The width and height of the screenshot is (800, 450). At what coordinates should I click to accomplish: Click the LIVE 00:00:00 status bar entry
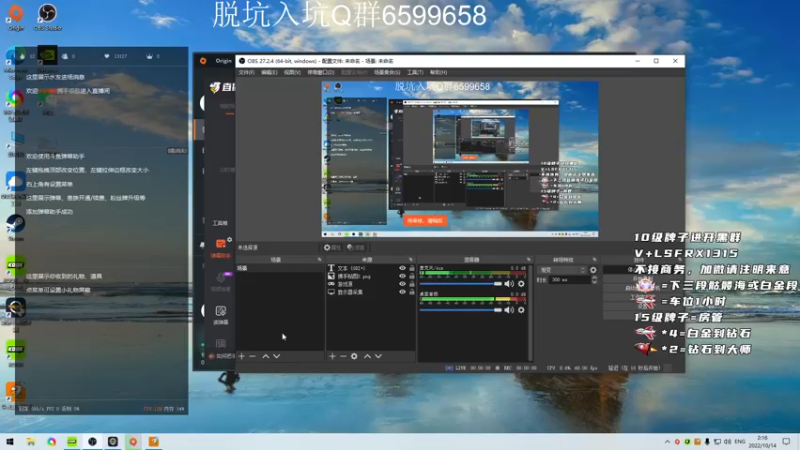coord(468,368)
